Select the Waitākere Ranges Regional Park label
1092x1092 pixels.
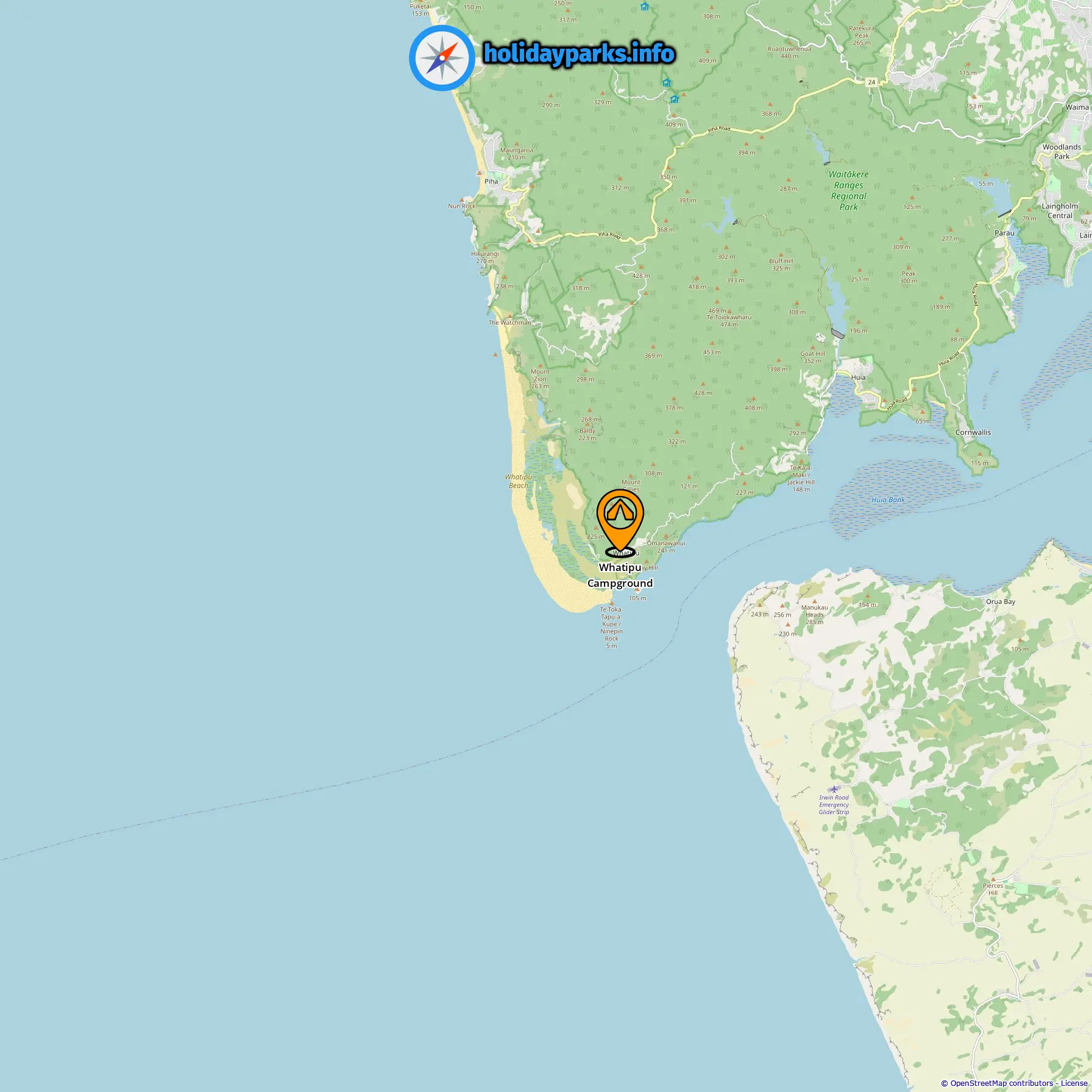tap(848, 191)
